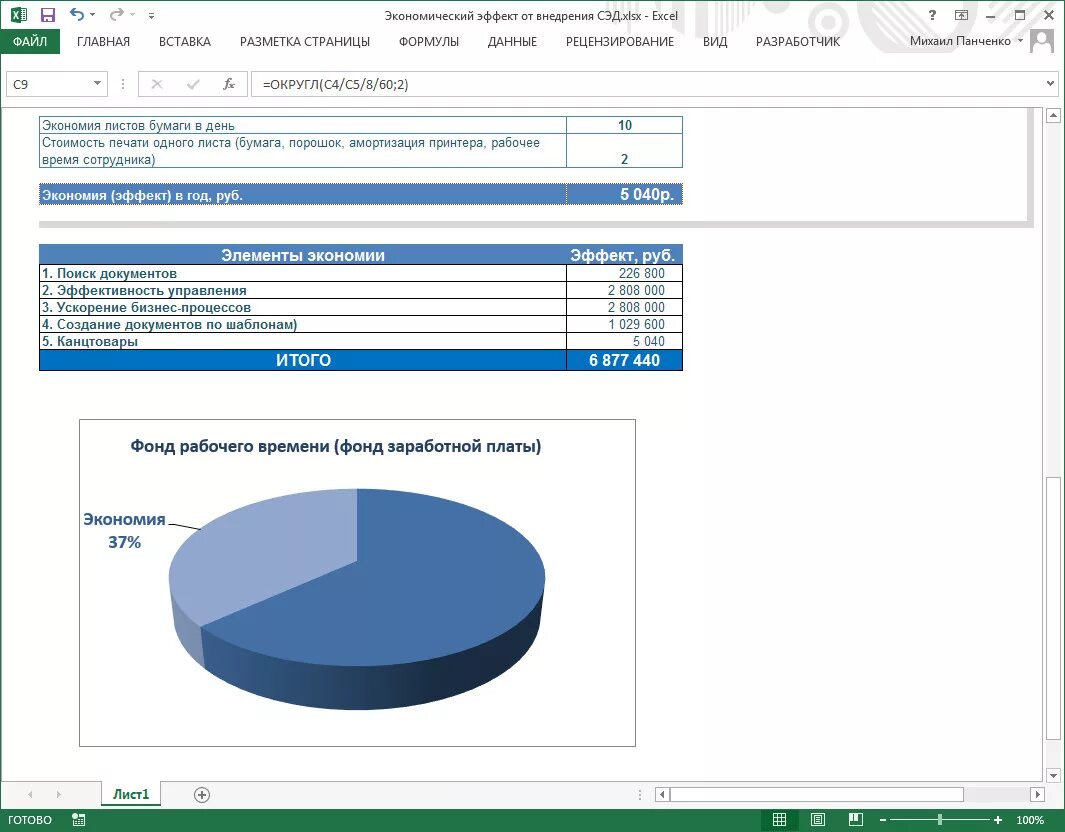The width and height of the screenshot is (1065, 832).
Task: Click the Name Box showing C9
Action: pos(48,84)
